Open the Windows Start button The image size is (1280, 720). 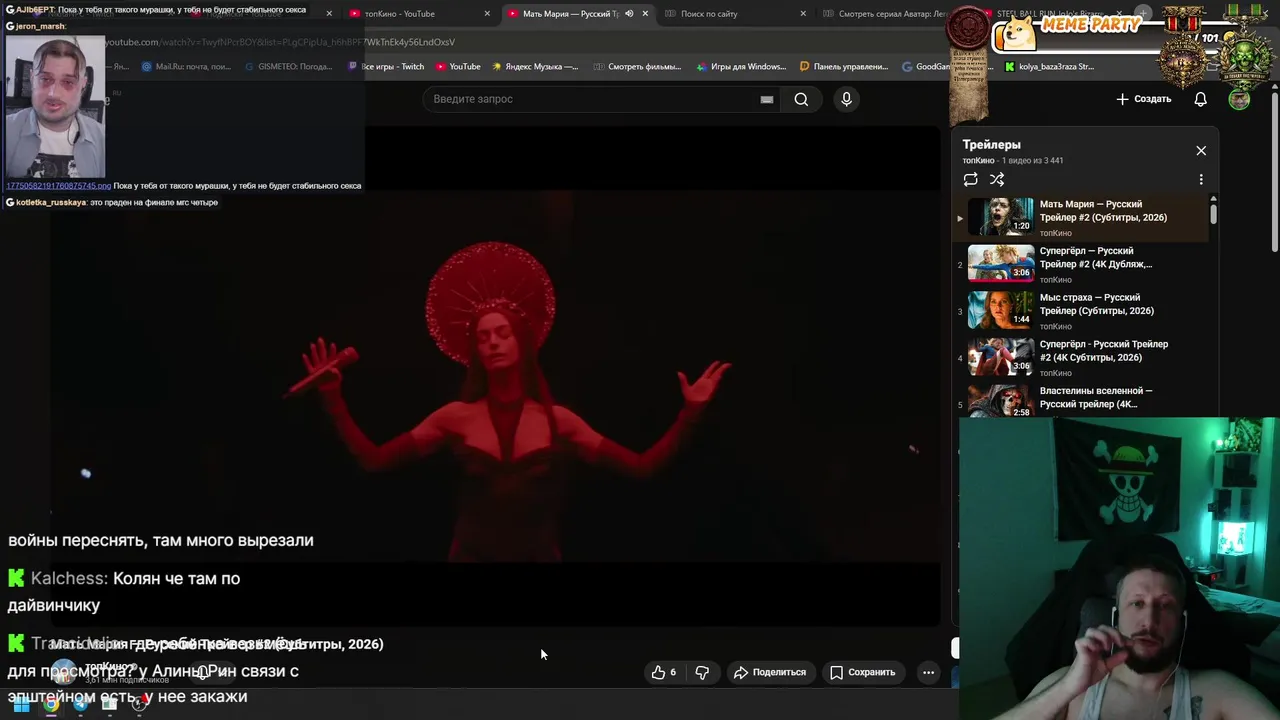coord(21,704)
